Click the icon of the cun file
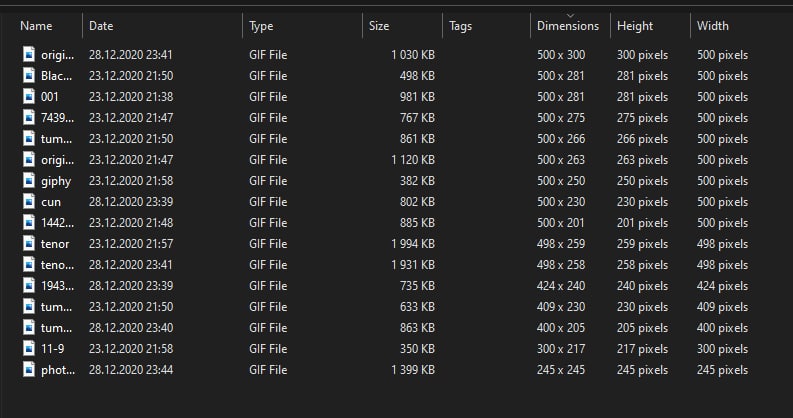793x418 pixels. 29,201
